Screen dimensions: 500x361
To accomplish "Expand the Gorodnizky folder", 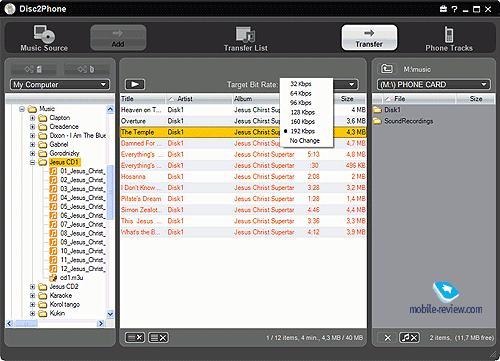I will pyautogui.click(x=32, y=153).
